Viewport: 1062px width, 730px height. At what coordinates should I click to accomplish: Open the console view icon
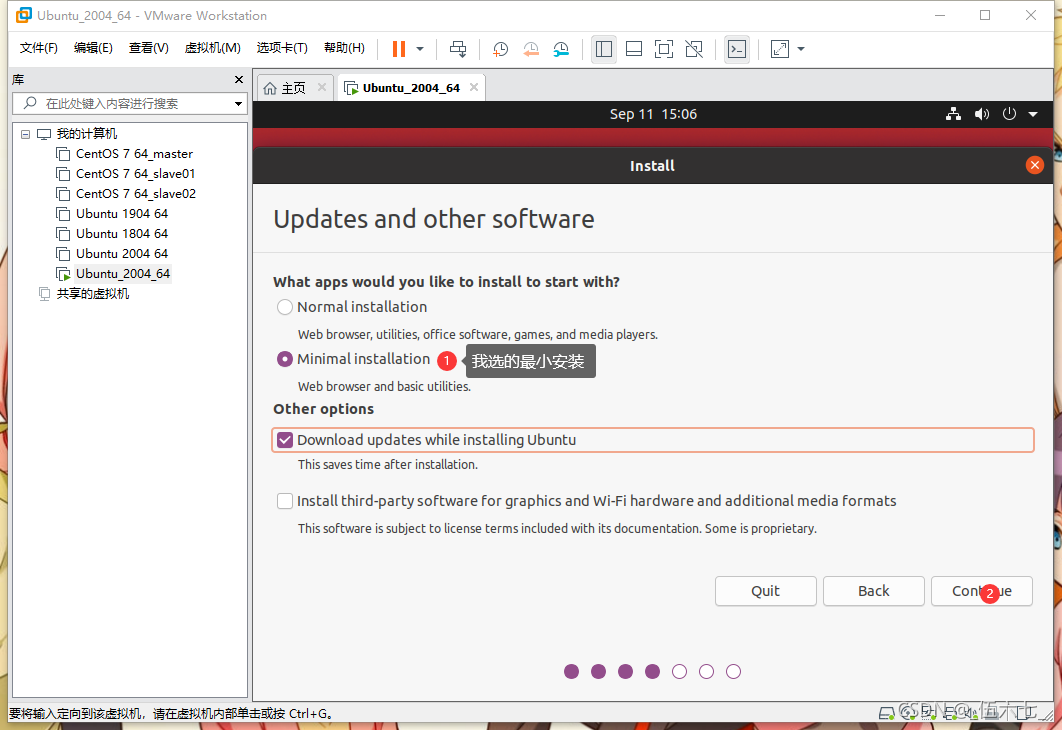click(x=736, y=49)
